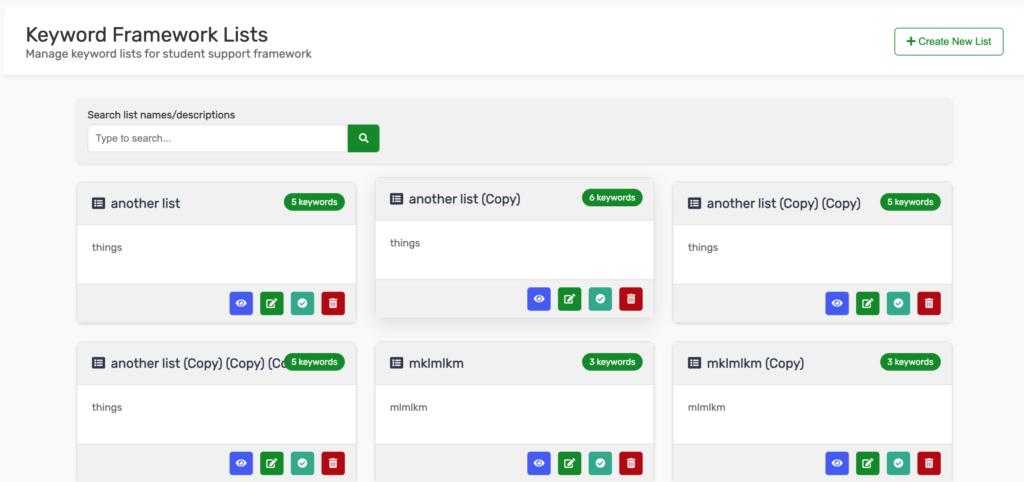Edit the 'mklmlkm' list

click(x=570, y=463)
